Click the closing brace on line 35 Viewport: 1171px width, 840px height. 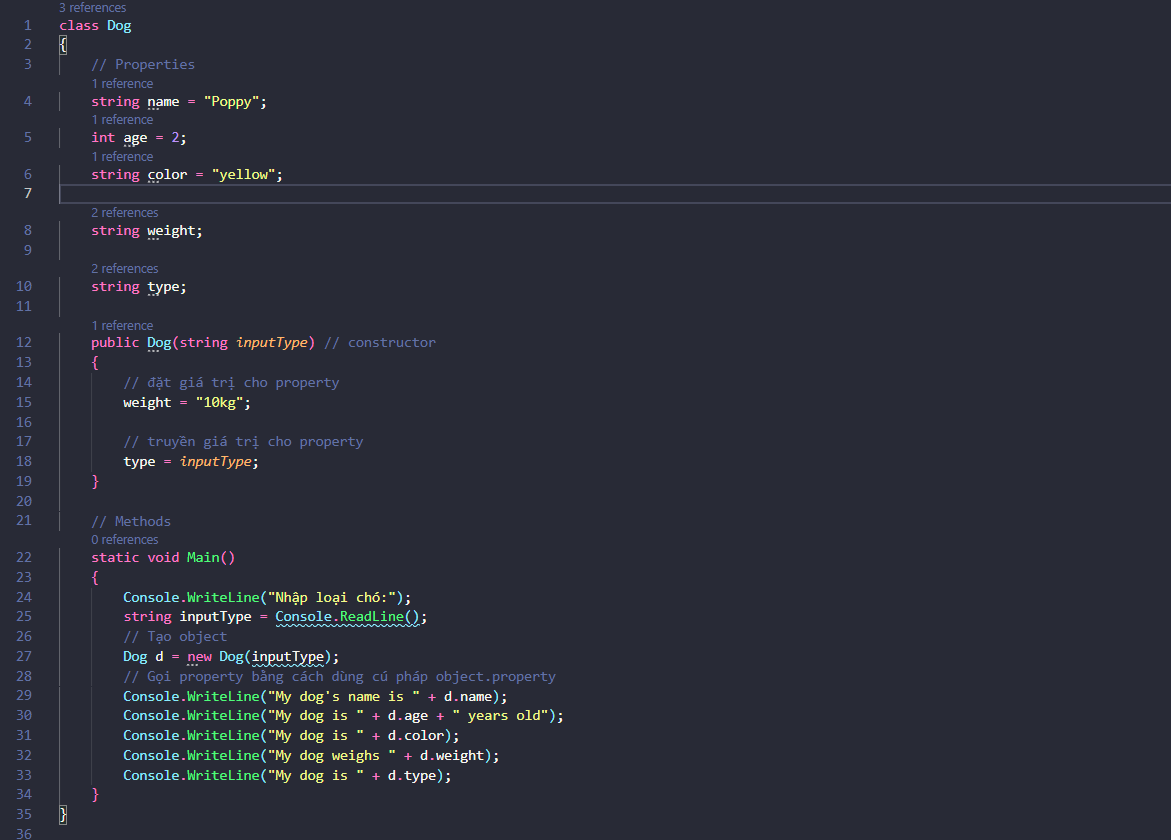click(x=64, y=814)
